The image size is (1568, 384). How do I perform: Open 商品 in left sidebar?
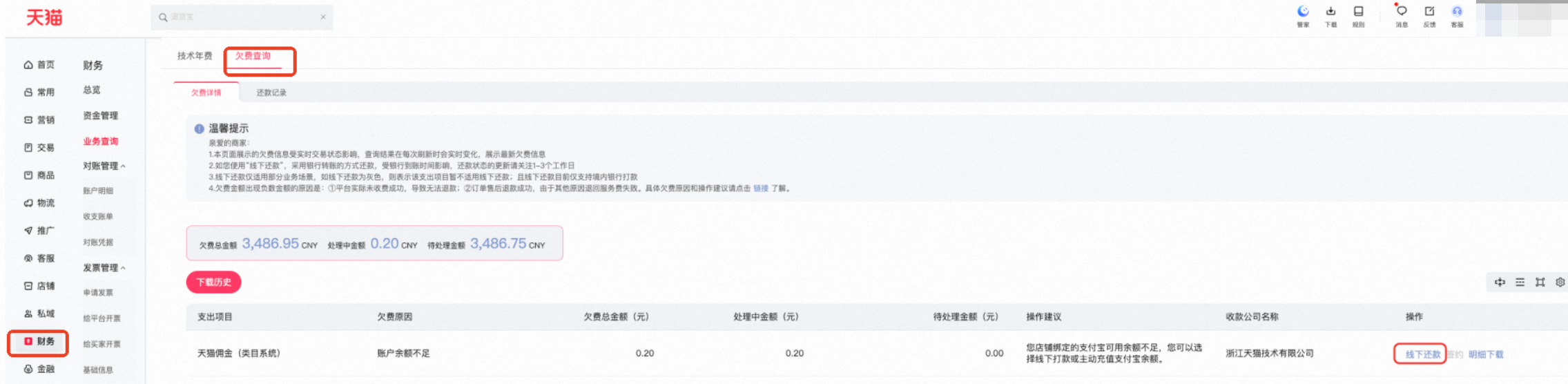tap(39, 175)
